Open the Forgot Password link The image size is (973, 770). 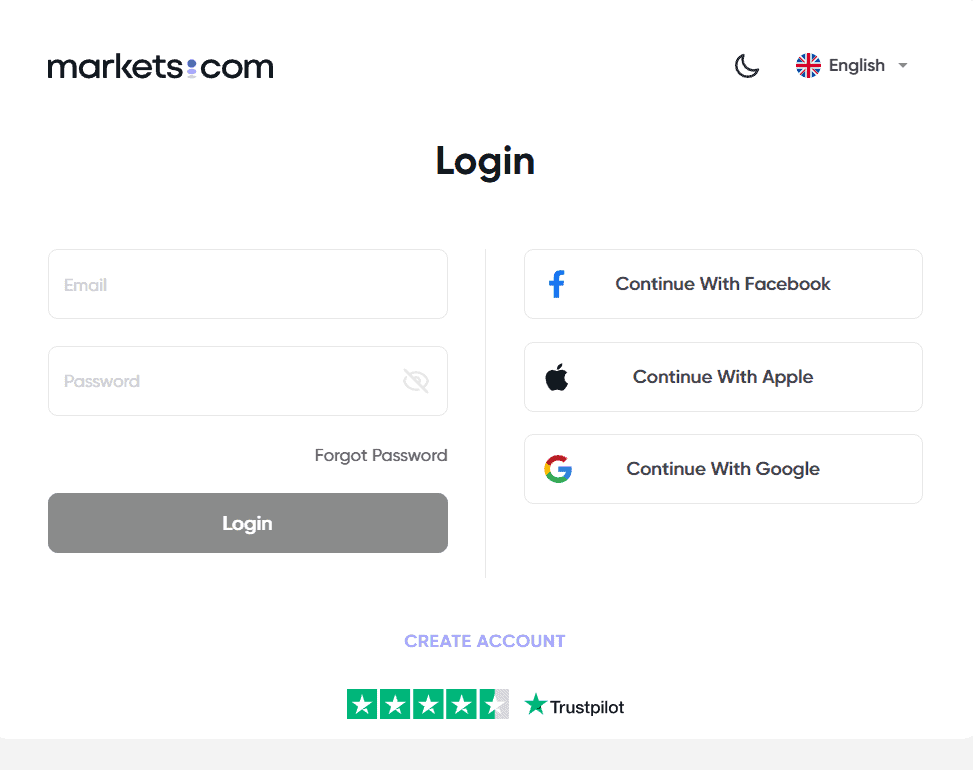tap(380, 455)
